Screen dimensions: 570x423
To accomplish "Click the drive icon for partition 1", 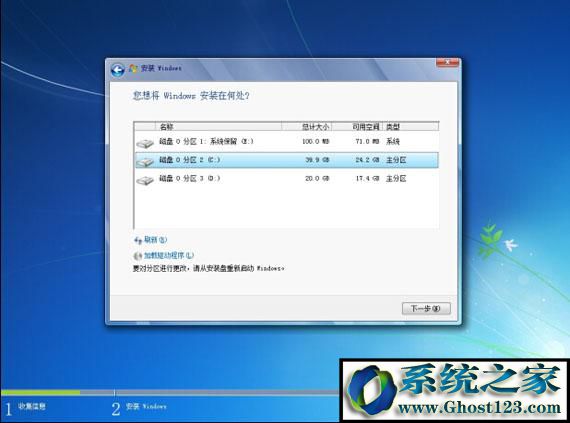I will click(x=145, y=144).
